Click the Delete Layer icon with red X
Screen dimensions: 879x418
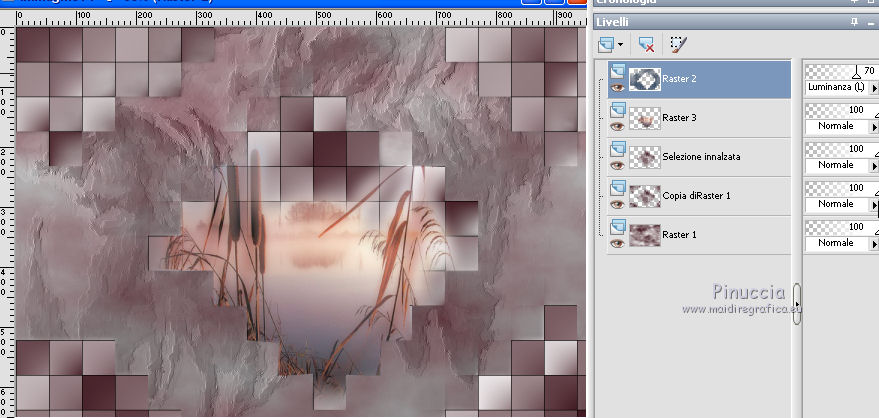646,45
